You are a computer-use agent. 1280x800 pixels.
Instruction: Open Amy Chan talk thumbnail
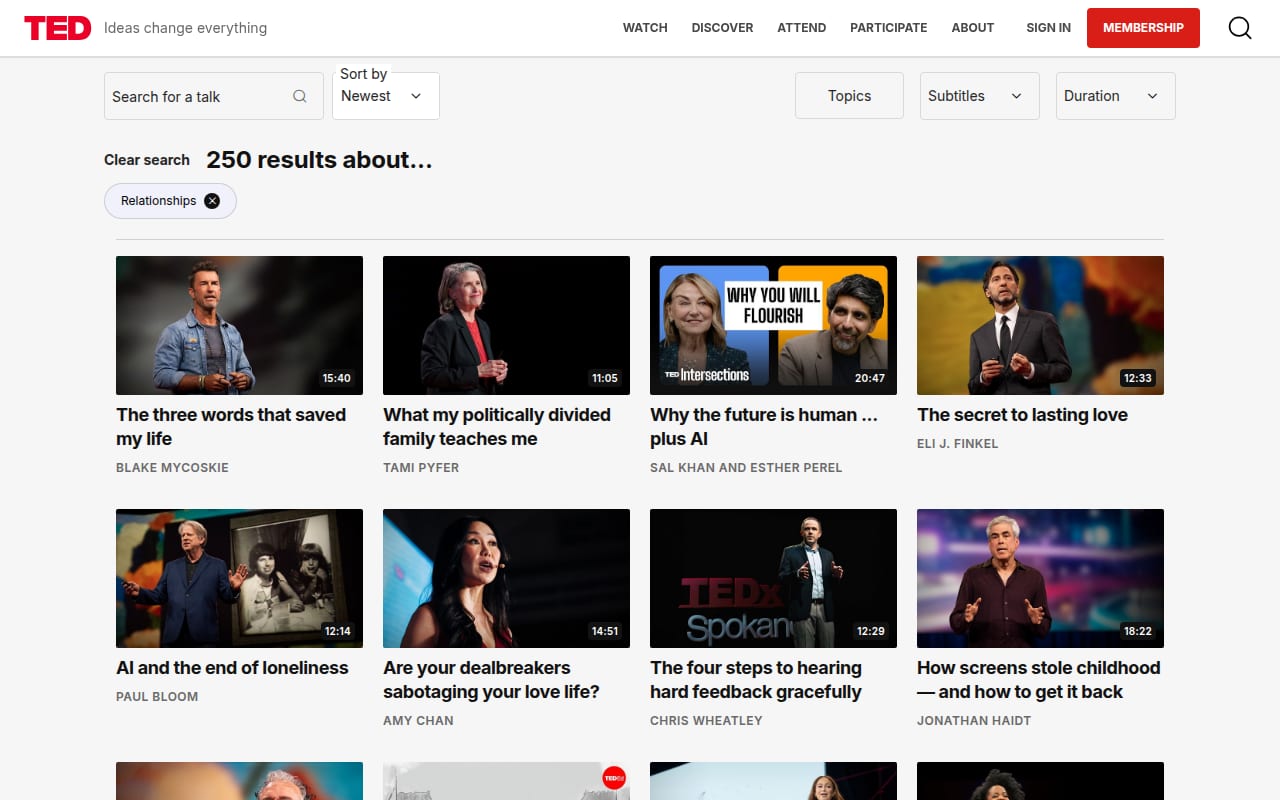[x=506, y=578]
